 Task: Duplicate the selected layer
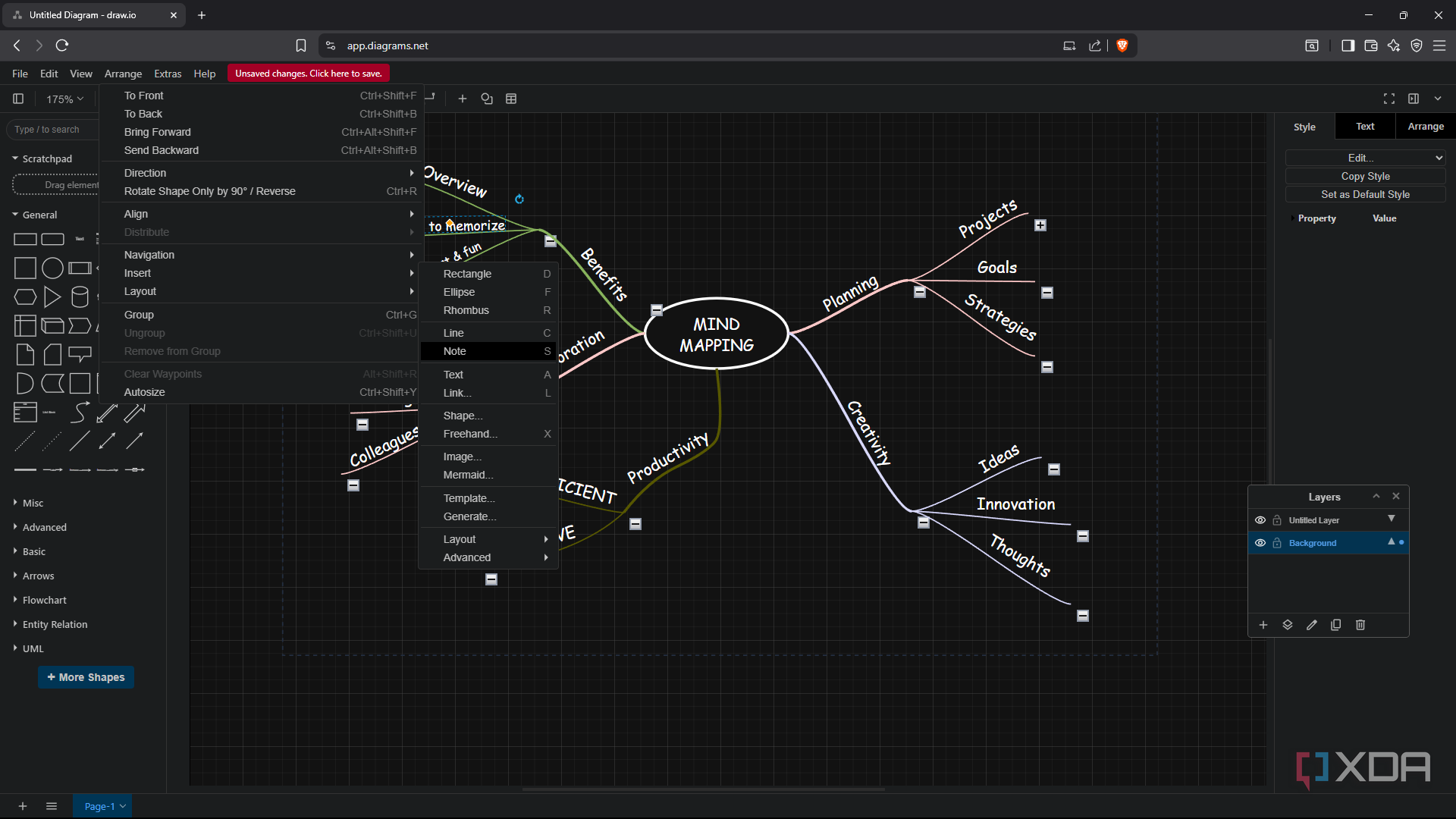coord(1336,625)
